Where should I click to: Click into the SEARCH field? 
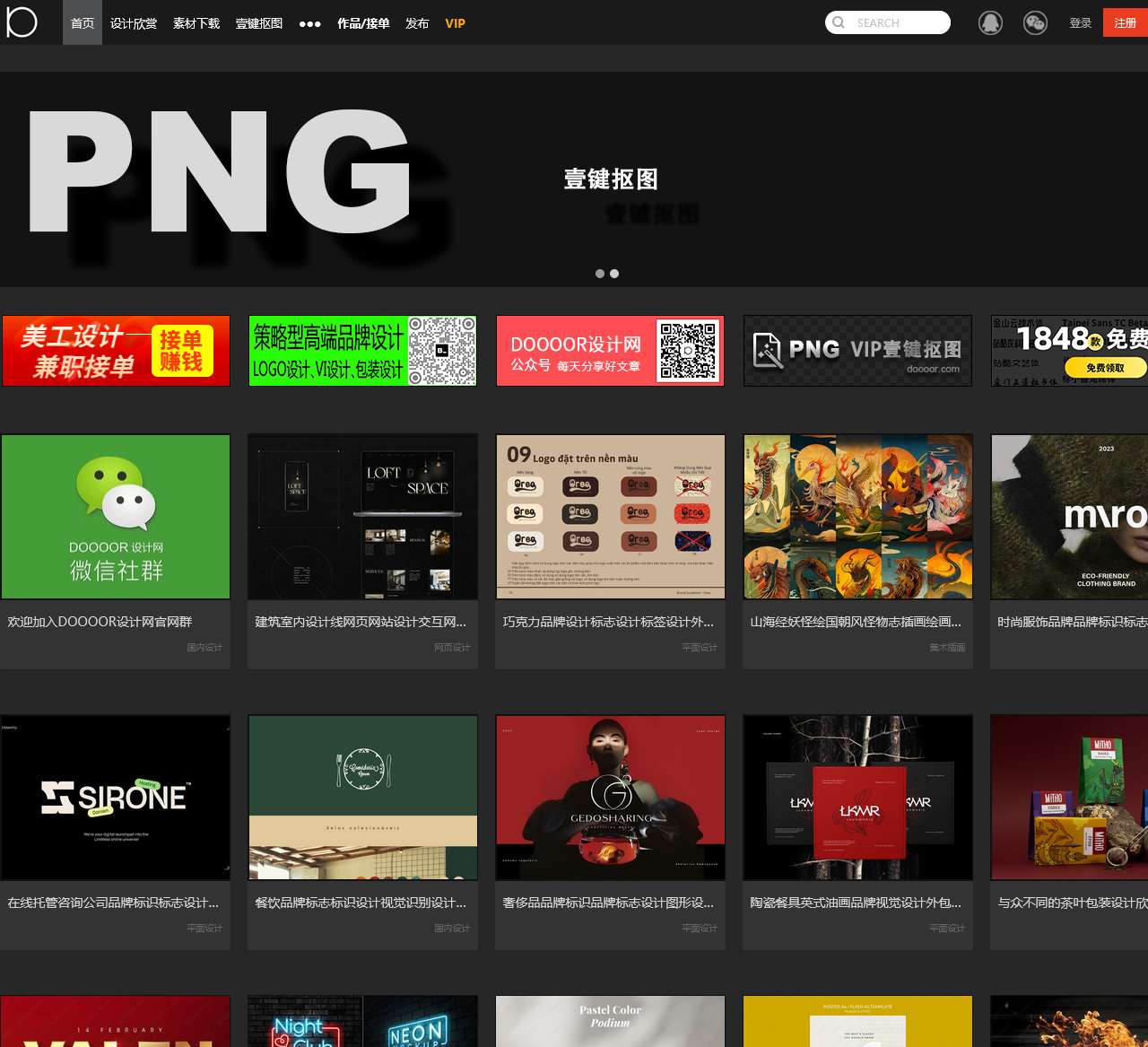coord(888,22)
